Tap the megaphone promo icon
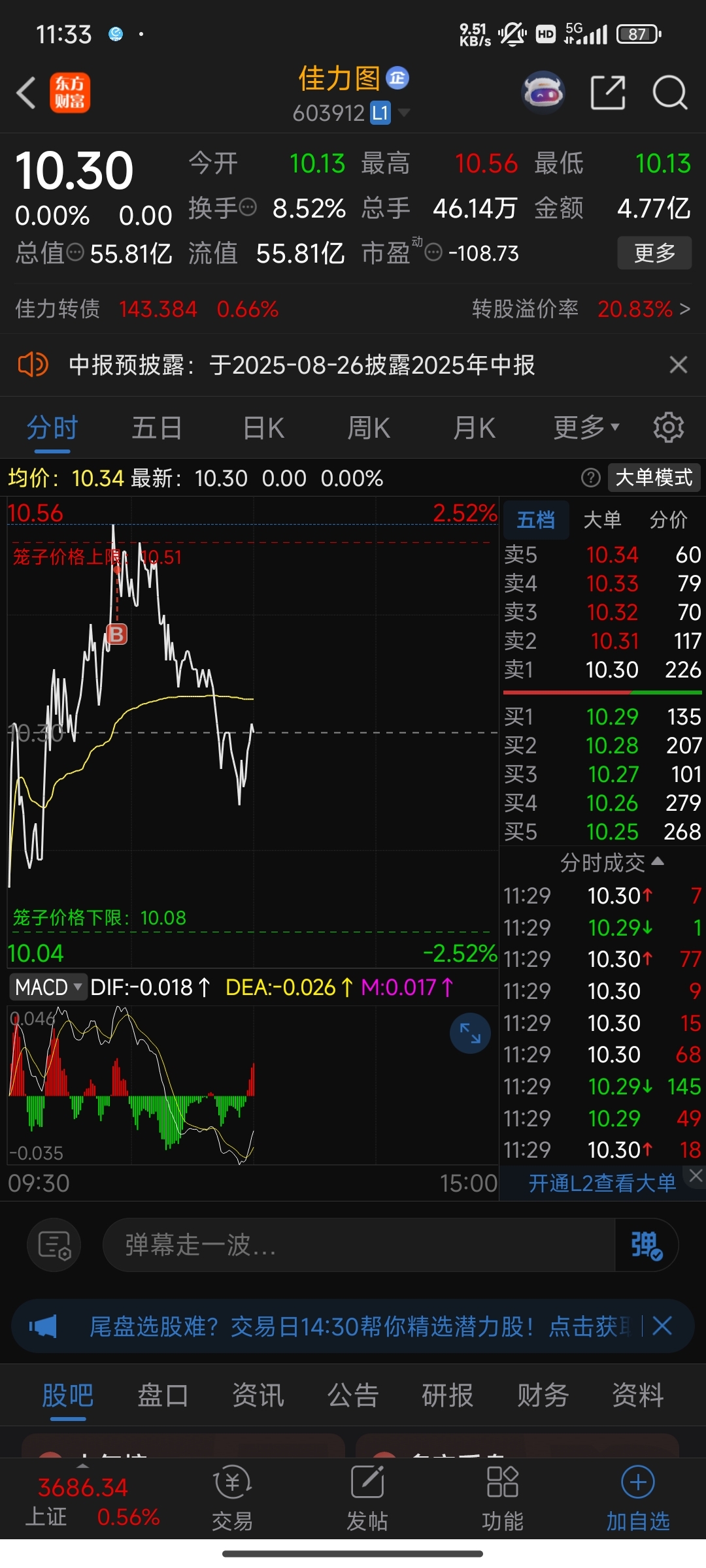Image resolution: width=706 pixels, height=1568 pixels. [43, 1327]
